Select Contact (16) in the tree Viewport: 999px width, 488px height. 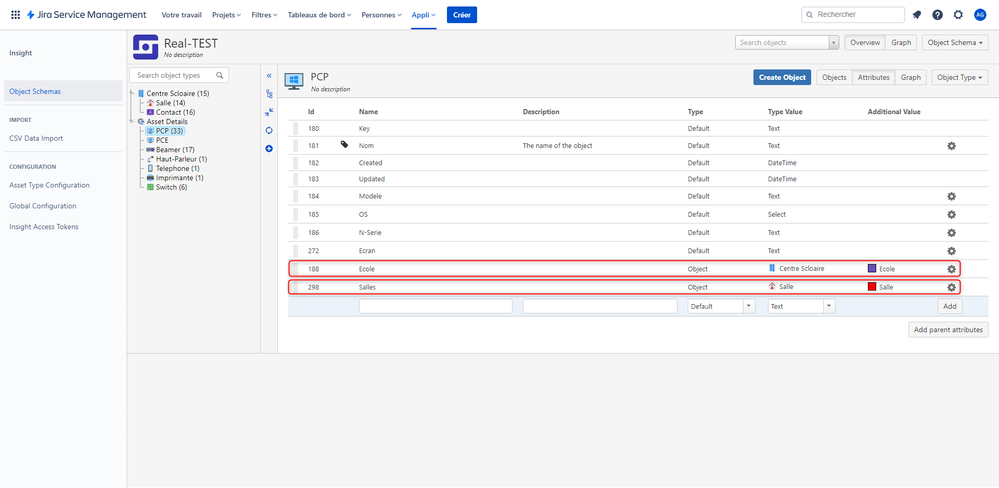[175, 112]
